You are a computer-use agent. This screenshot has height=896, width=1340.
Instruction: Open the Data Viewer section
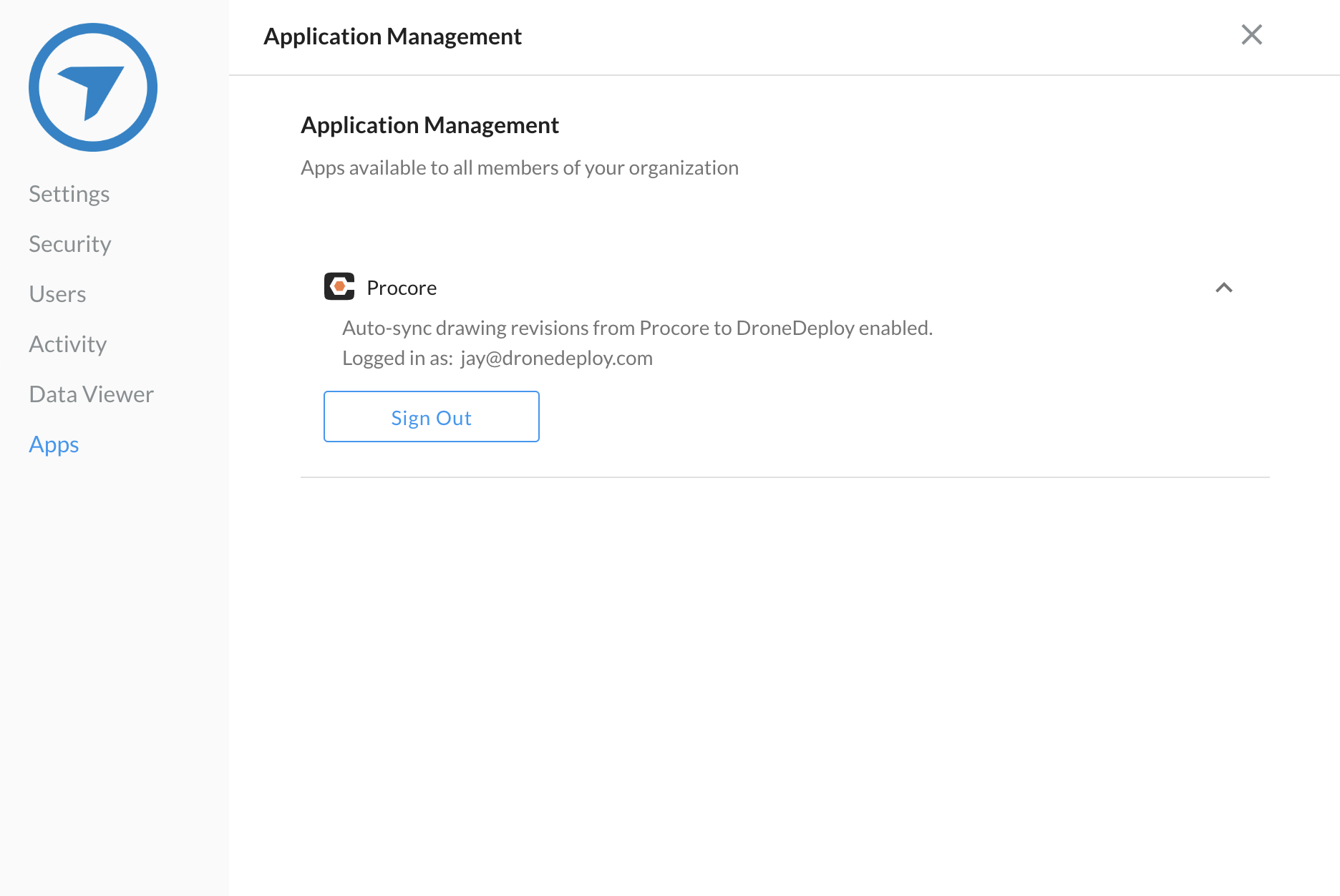[92, 394]
